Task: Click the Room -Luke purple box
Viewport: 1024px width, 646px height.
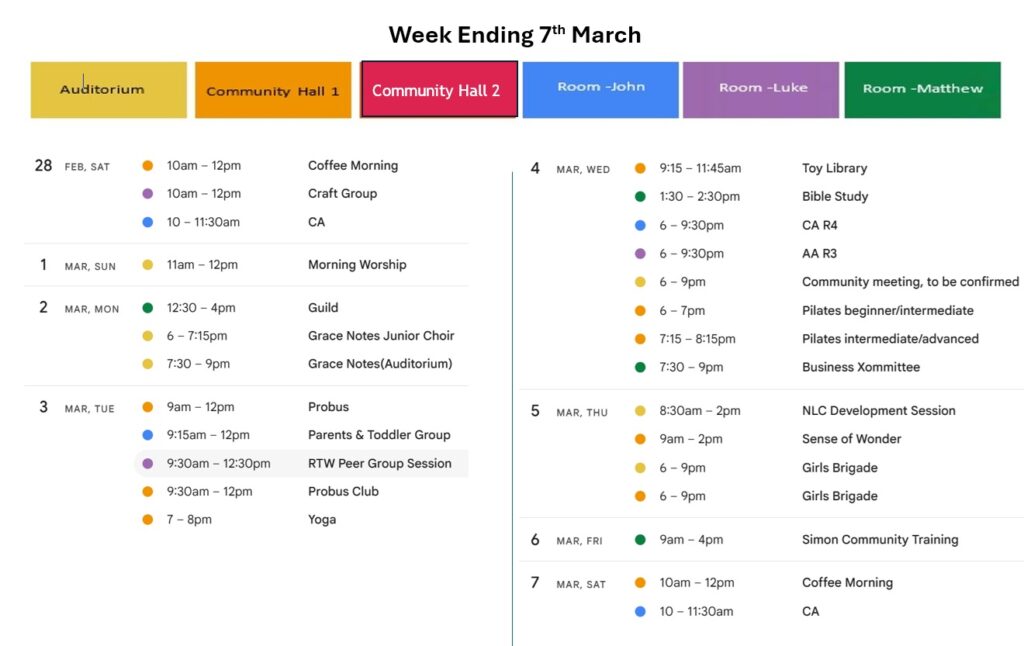Action: point(761,90)
